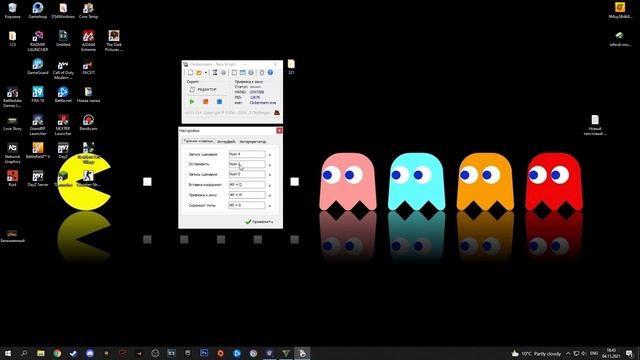Click the Остановить hotkey field
640x360 pixels.
click(247, 164)
